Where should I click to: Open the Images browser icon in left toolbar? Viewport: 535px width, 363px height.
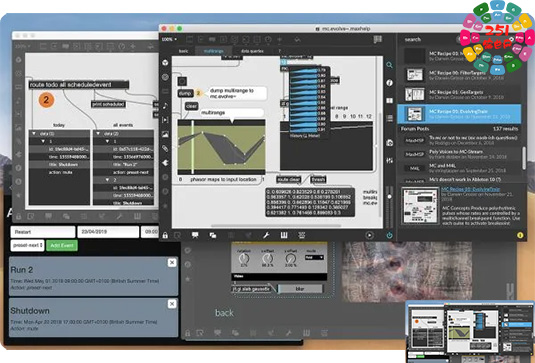pyautogui.click(x=165, y=134)
